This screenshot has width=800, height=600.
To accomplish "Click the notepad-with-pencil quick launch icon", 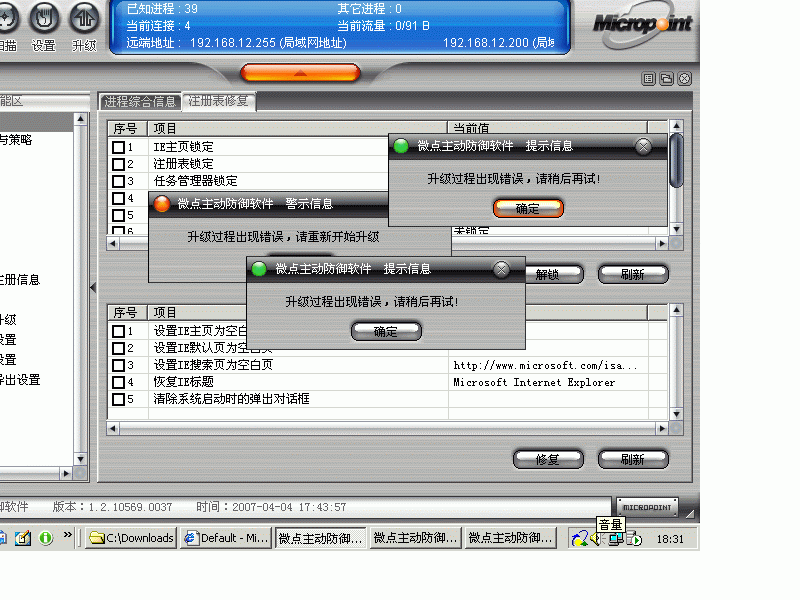I will point(22,538).
